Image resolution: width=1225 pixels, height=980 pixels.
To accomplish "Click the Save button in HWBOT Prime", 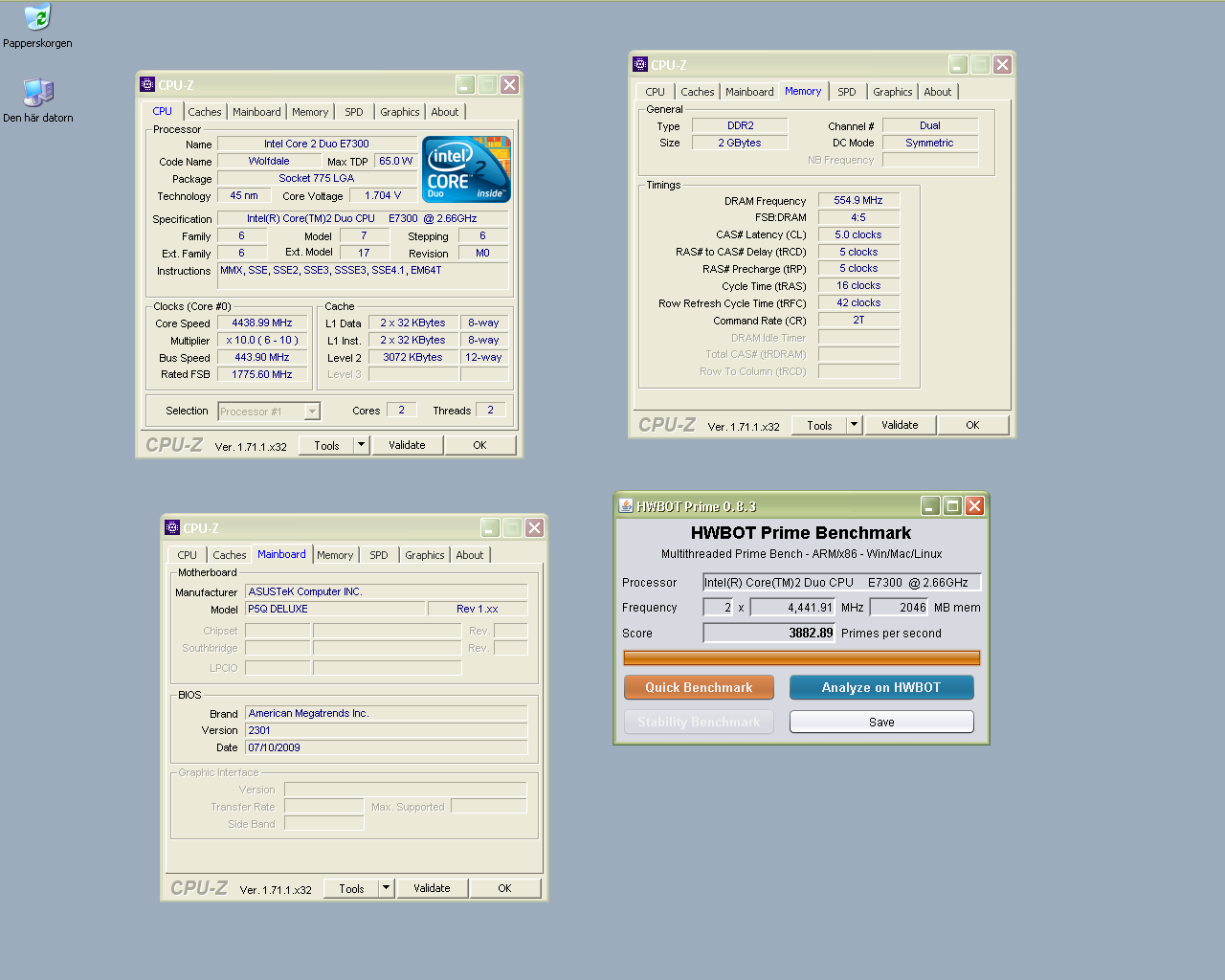I will tap(881, 722).
